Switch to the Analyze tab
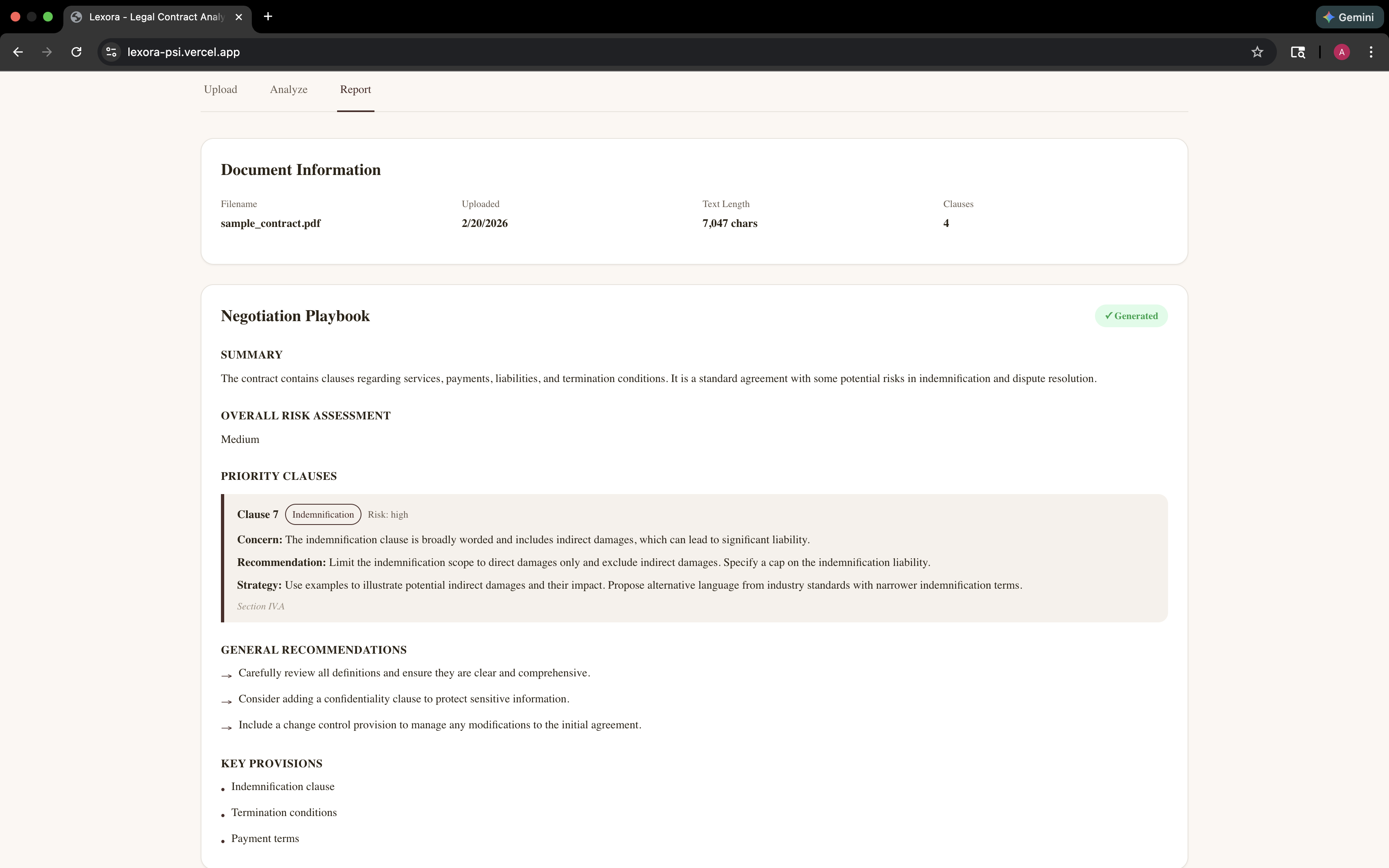 (x=288, y=90)
